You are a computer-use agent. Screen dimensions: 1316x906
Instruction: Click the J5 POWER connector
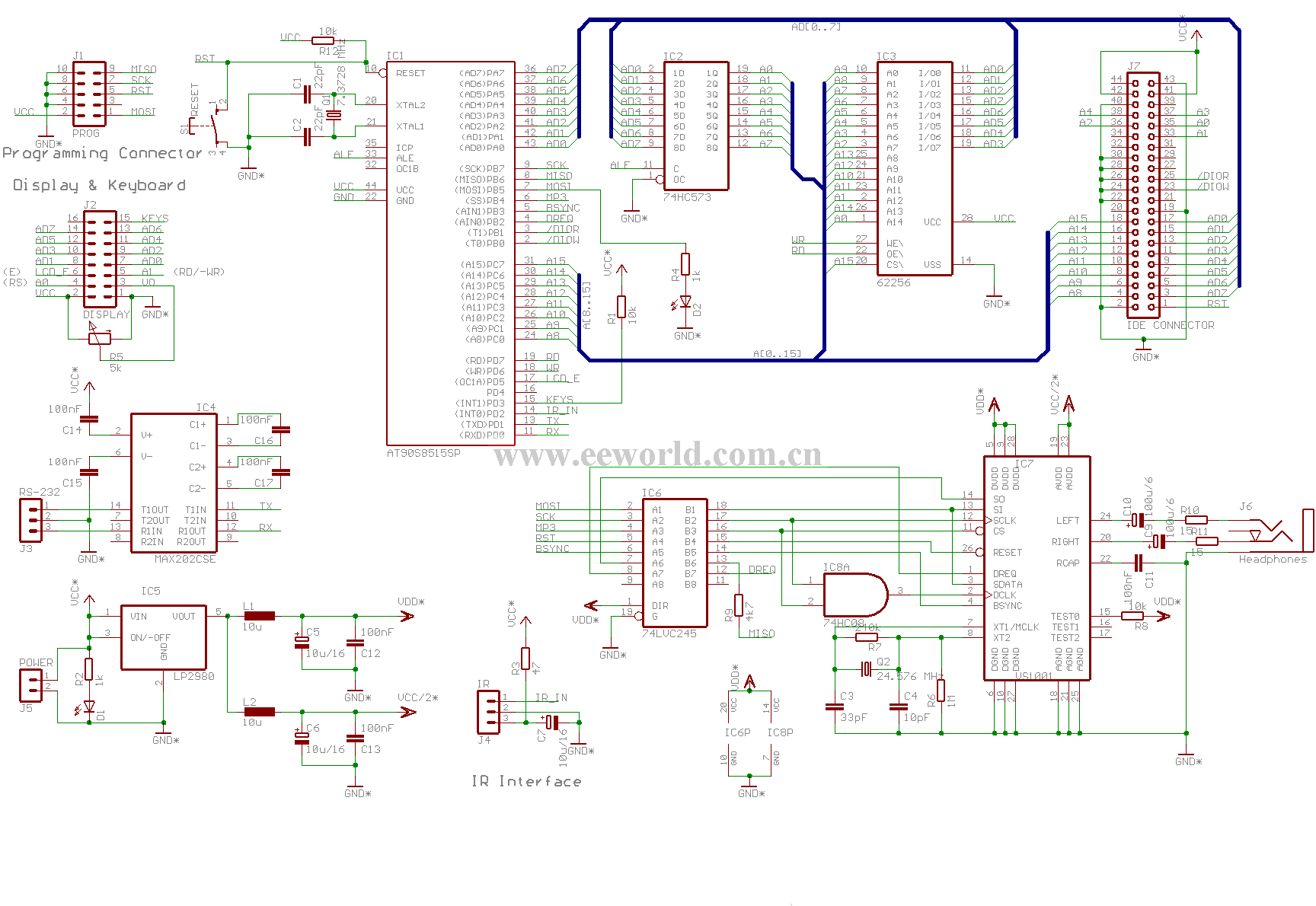[x=30, y=685]
